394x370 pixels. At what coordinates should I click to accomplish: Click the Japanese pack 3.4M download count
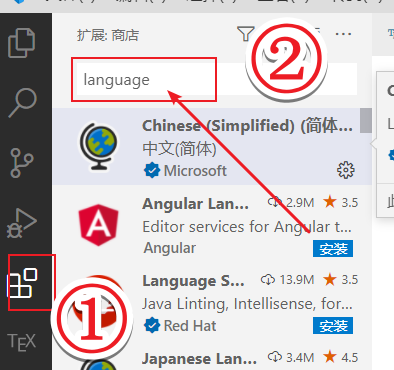(291, 357)
